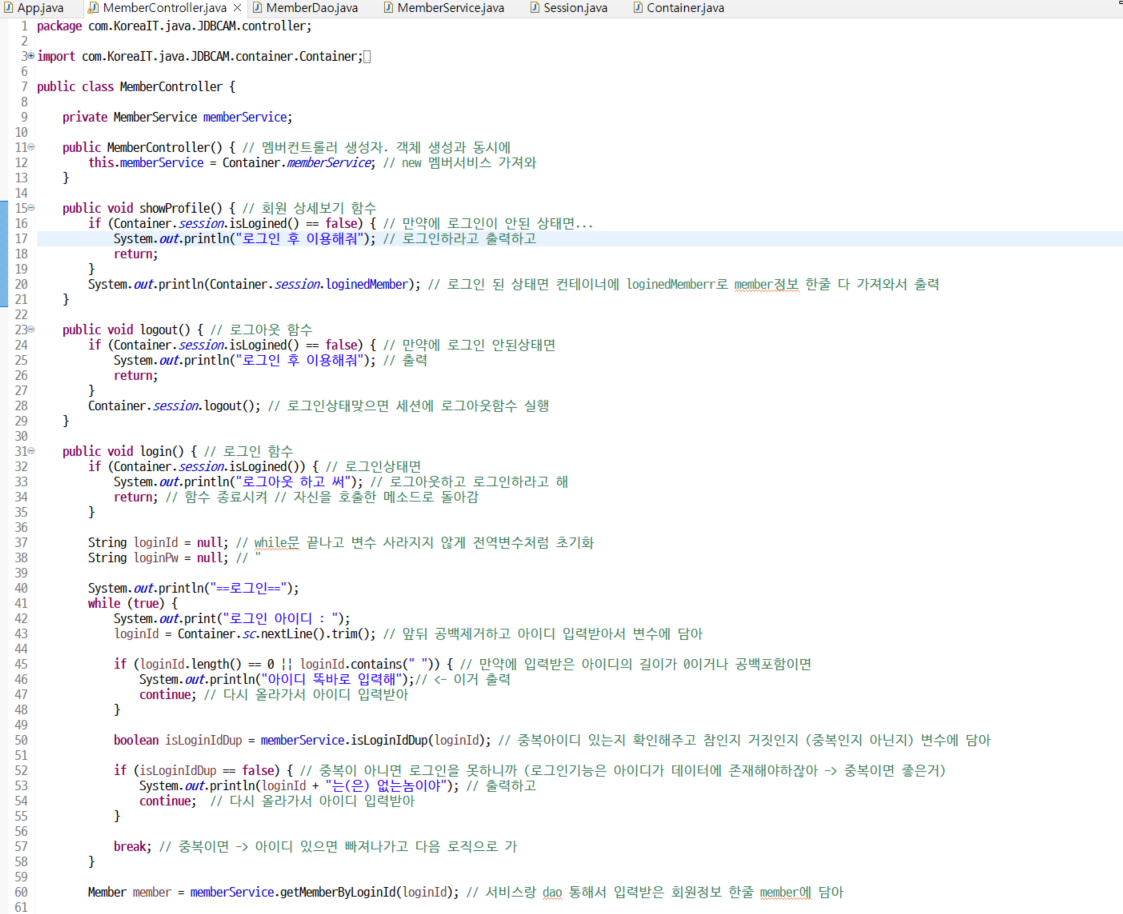Click the 'break' keyword on line 57
Image resolution: width=1123 pixels, height=914 pixels.
(x=130, y=847)
